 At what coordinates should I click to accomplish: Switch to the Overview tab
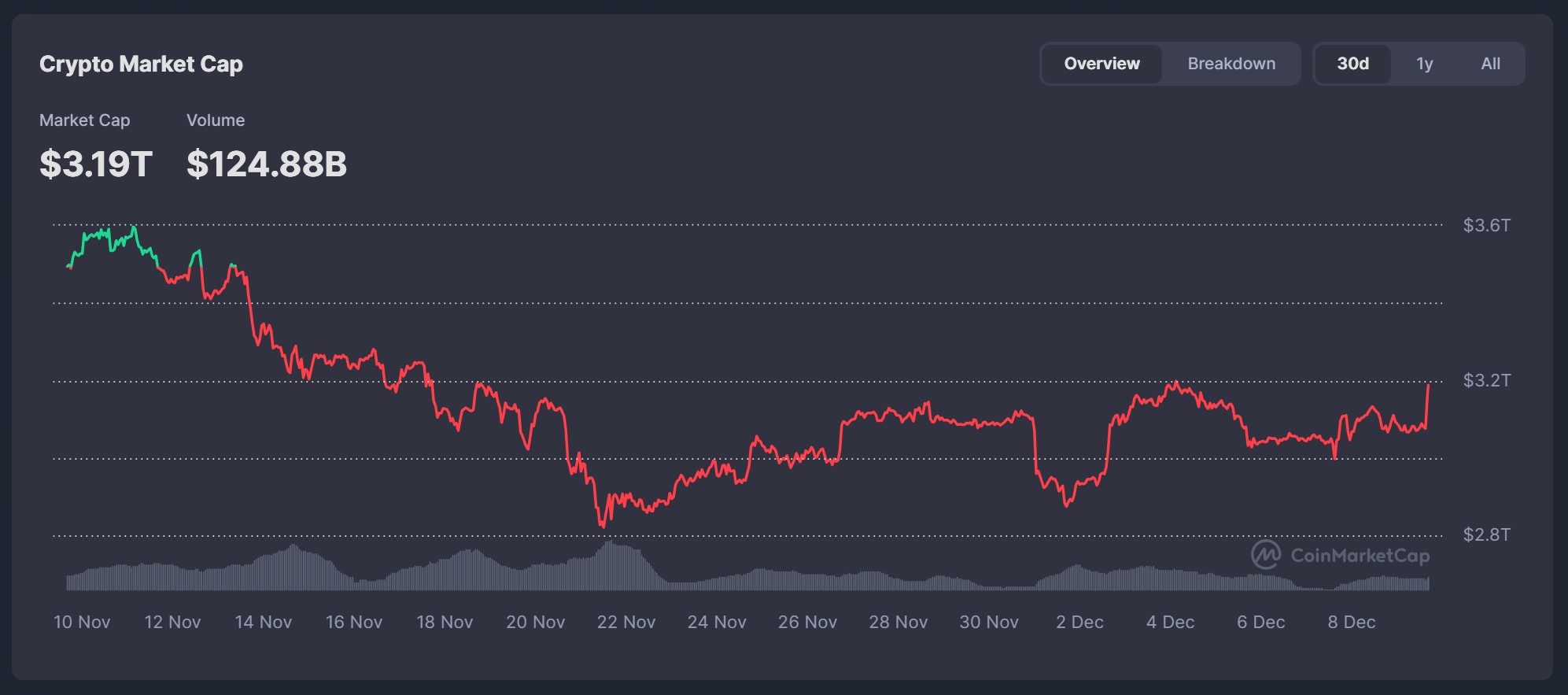[1101, 64]
